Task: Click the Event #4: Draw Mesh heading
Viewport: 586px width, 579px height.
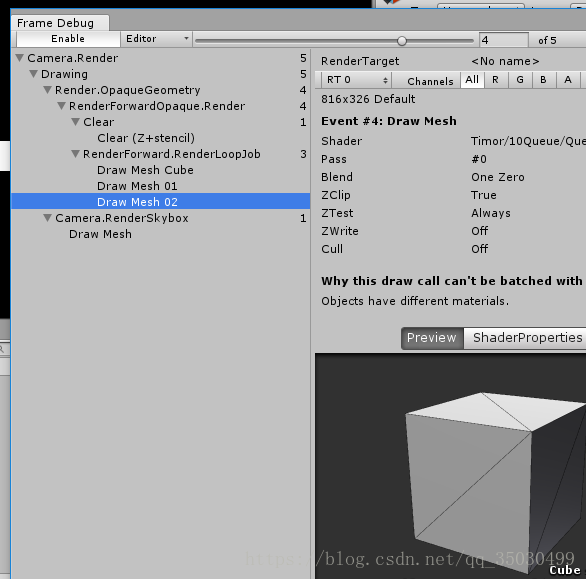Action: (x=389, y=121)
